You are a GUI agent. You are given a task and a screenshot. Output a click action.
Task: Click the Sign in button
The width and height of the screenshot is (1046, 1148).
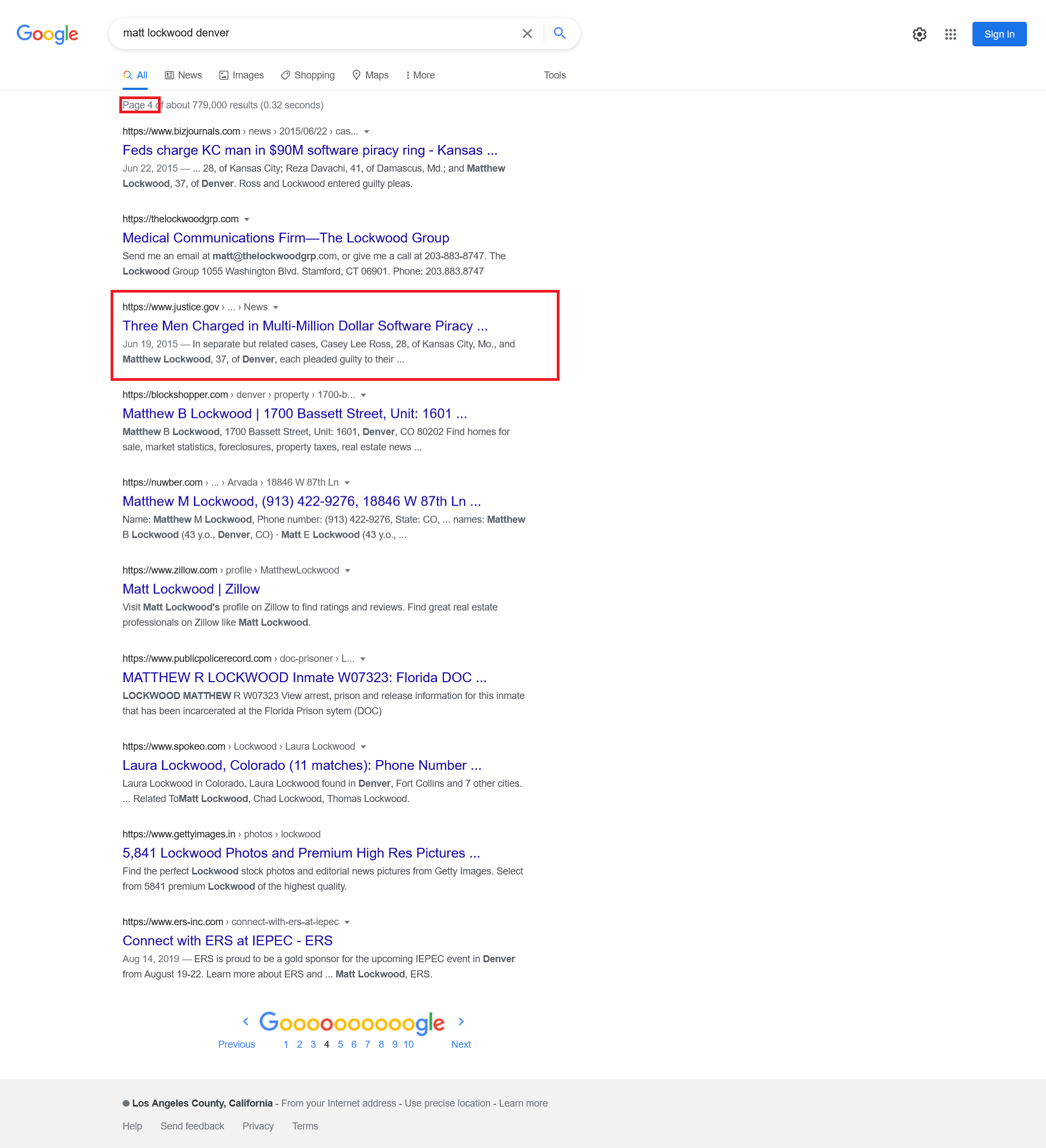999,34
